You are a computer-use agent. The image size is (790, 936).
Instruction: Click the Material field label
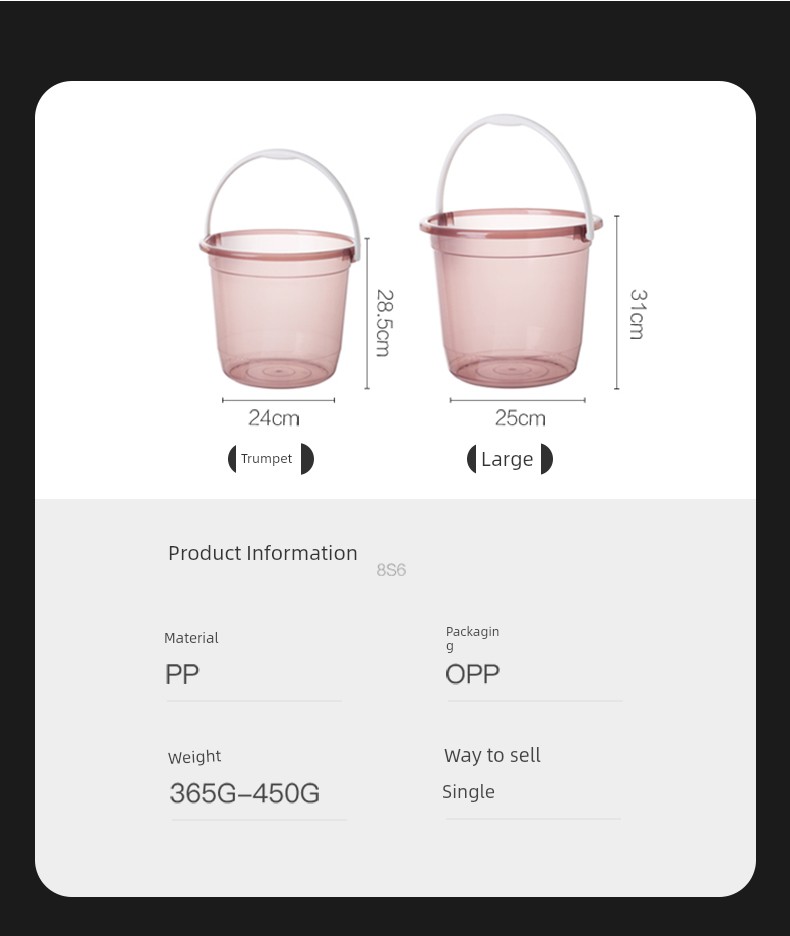pos(191,638)
